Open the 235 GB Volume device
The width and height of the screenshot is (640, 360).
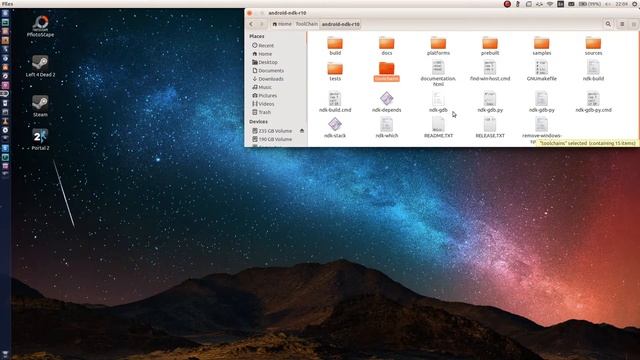pos(272,131)
